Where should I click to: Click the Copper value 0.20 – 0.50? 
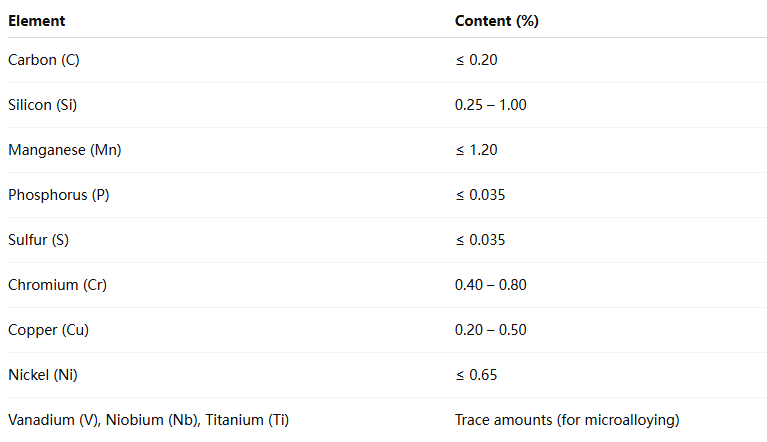(490, 330)
